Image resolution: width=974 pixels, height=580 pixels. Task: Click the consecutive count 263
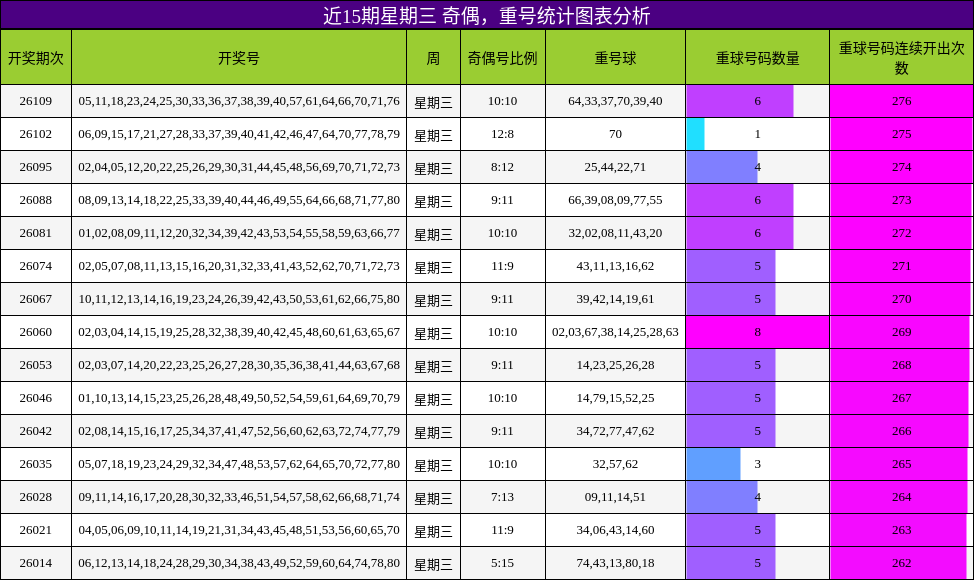click(902, 529)
